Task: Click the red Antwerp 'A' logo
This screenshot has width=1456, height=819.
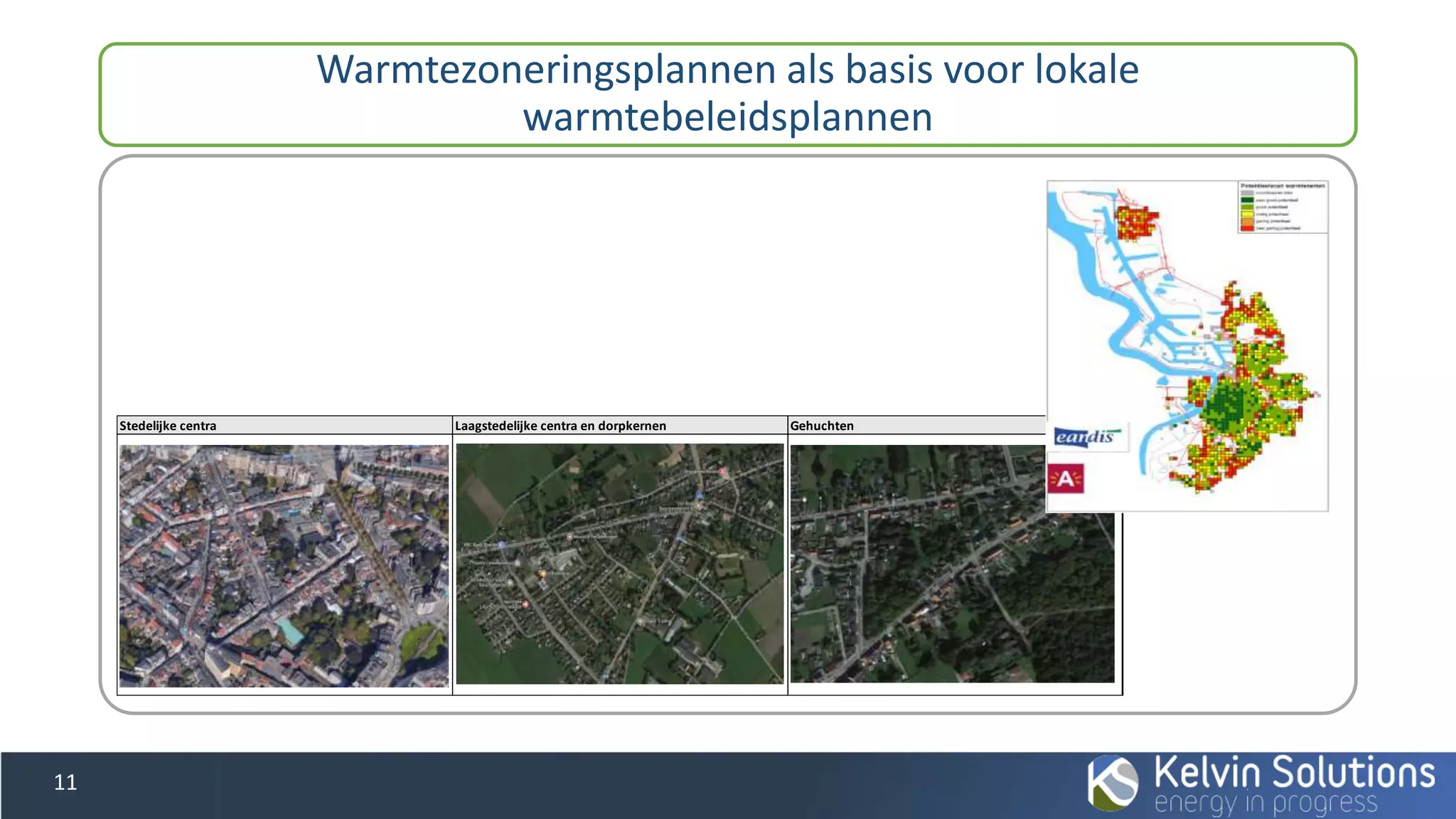Action: [x=1066, y=479]
